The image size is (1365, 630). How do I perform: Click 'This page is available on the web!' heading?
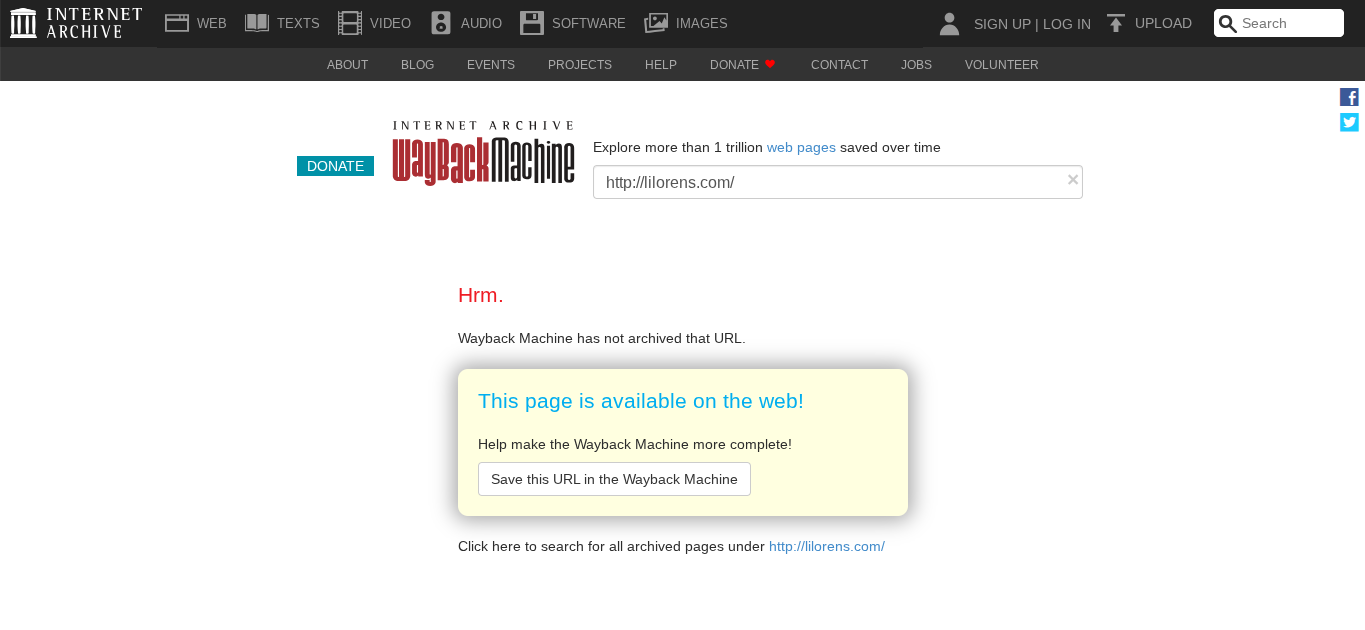[x=641, y=401]
